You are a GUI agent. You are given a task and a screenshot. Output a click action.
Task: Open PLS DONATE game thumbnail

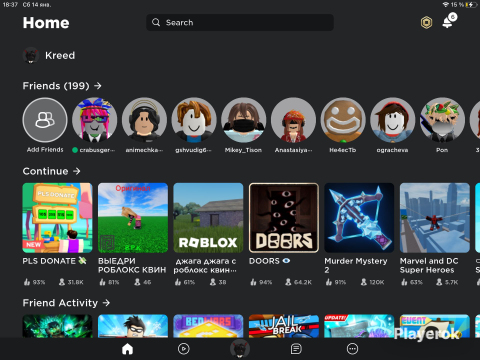(x=57, y=218)
